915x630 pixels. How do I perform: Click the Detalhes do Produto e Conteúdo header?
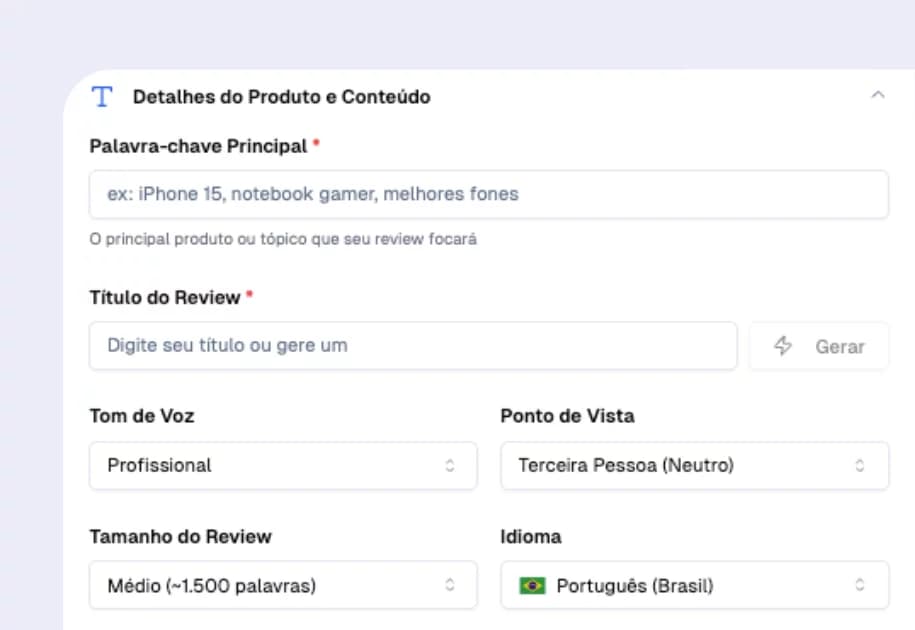[x=281, y=96]
